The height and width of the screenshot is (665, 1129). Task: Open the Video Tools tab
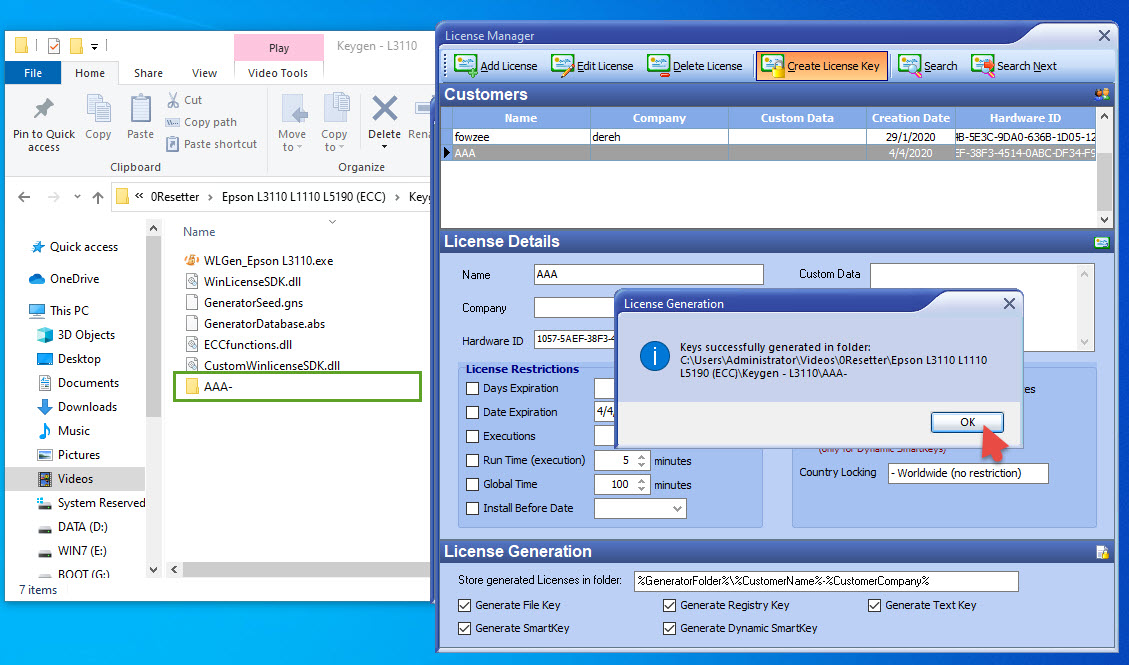(278, 73)
